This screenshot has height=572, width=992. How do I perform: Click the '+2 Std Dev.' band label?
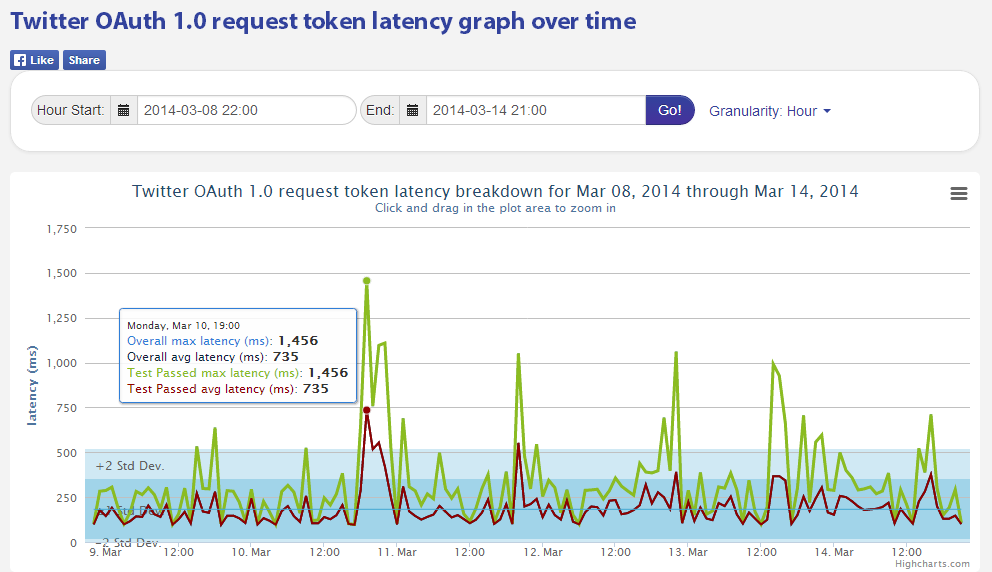(x=130, y=466)
